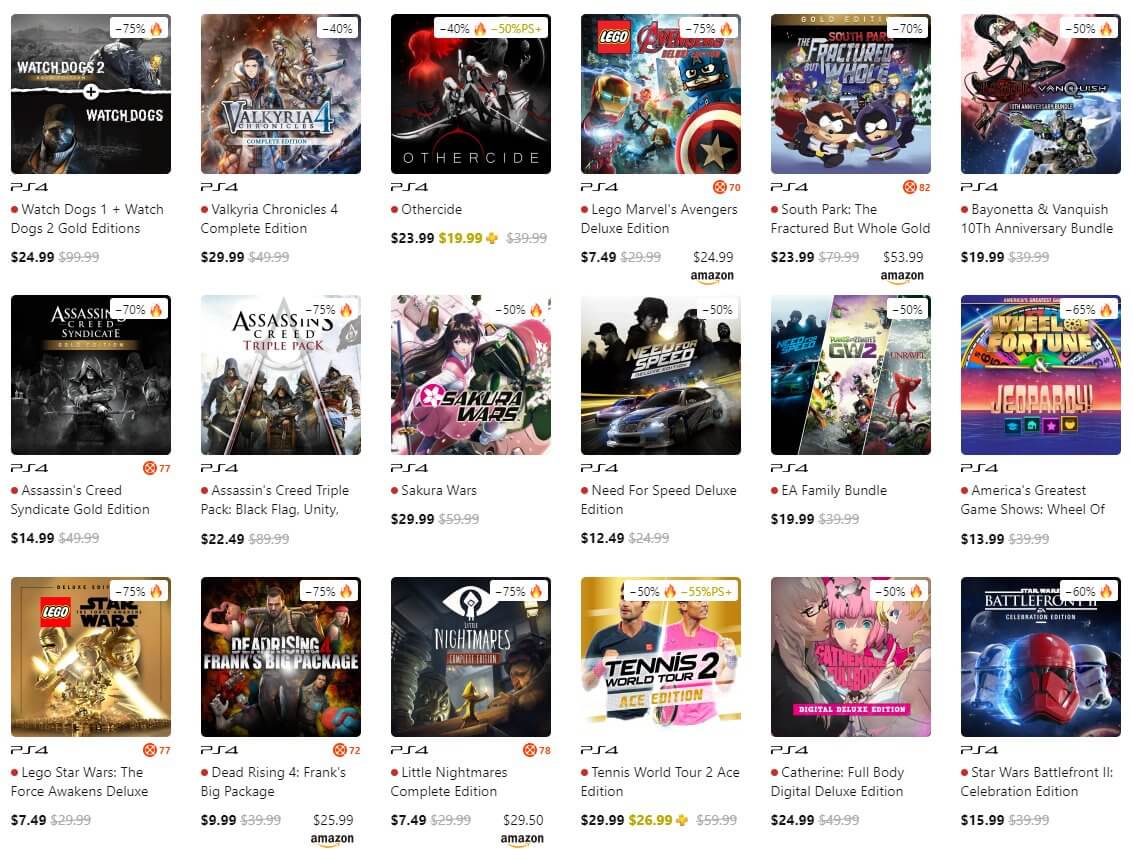Open Valkyria Chronicles 4 Complete Edition title link
1133x849 pixels.
point(269,219)
